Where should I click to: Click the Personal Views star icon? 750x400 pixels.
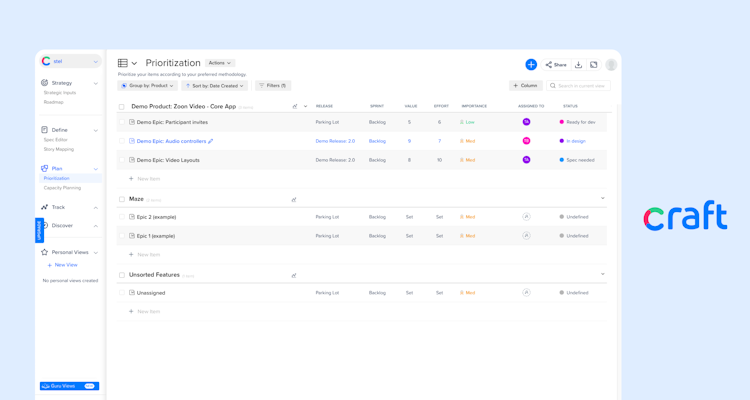point(44,252)
